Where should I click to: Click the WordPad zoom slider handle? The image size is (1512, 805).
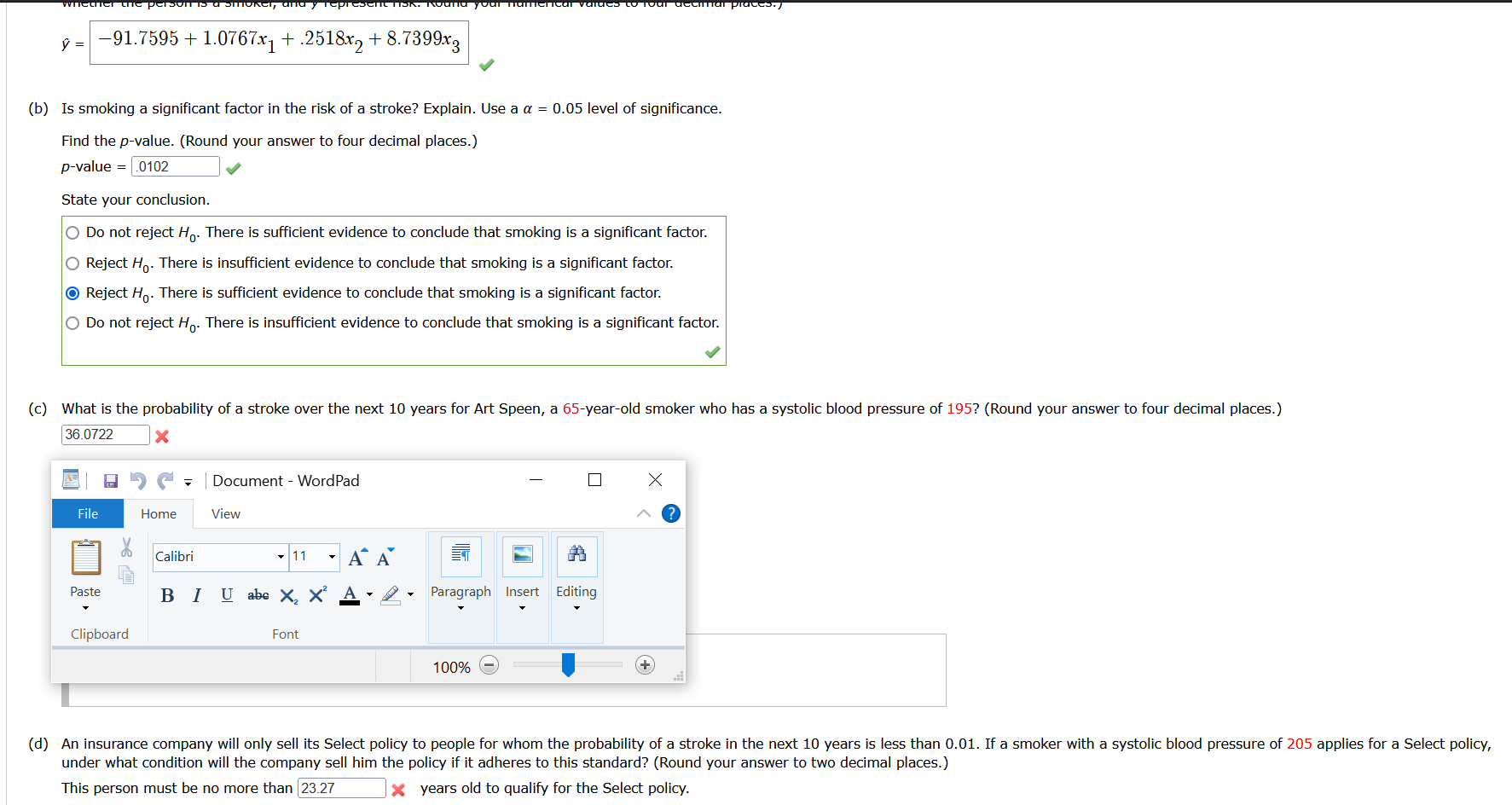pos(568,665)
